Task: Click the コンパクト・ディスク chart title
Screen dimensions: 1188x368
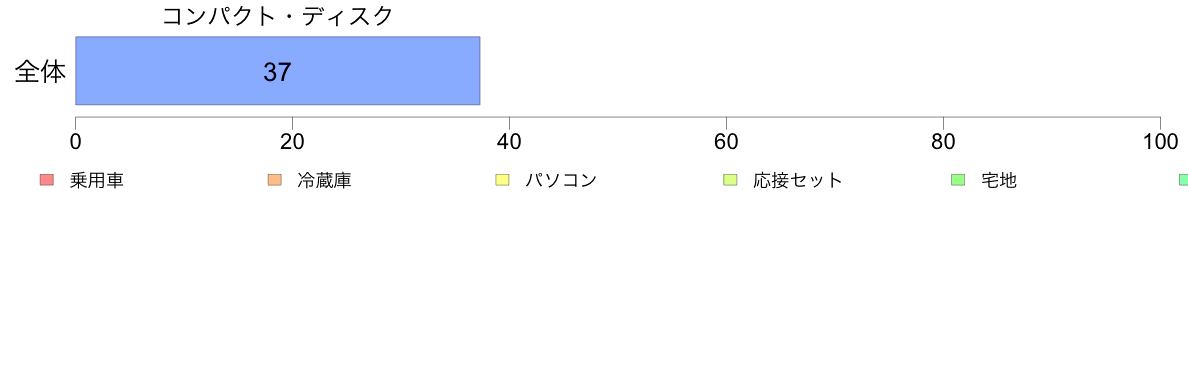Action: click(278, 16)
